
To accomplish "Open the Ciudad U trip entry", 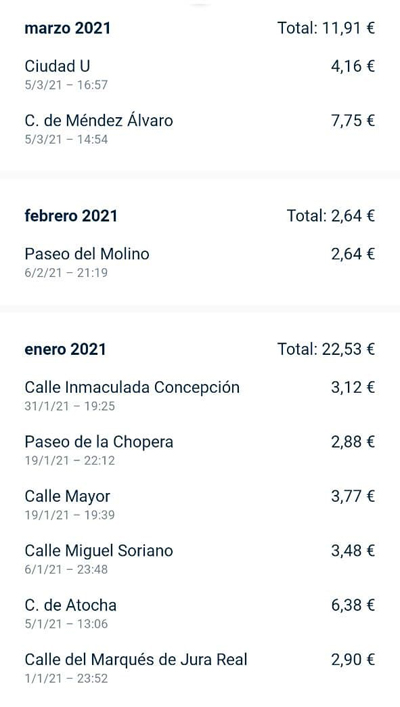I will (x=200, y=74).
